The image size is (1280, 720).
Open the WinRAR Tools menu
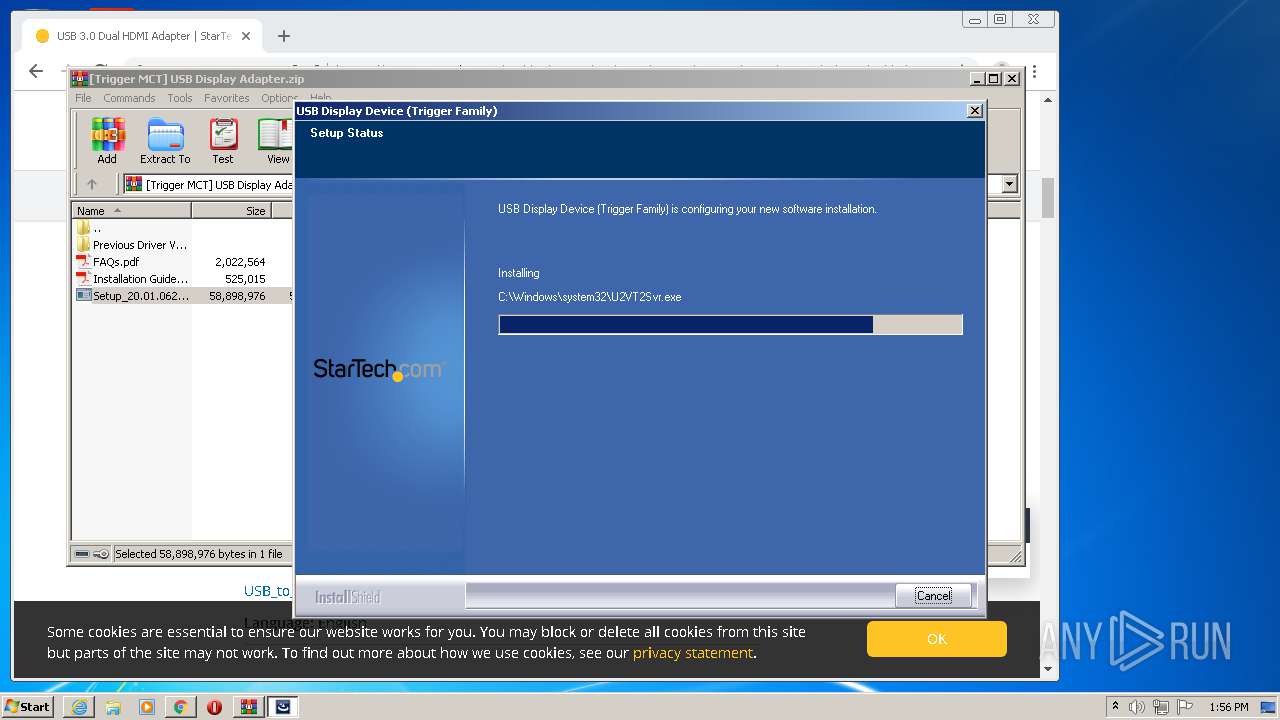click(180, 98)
